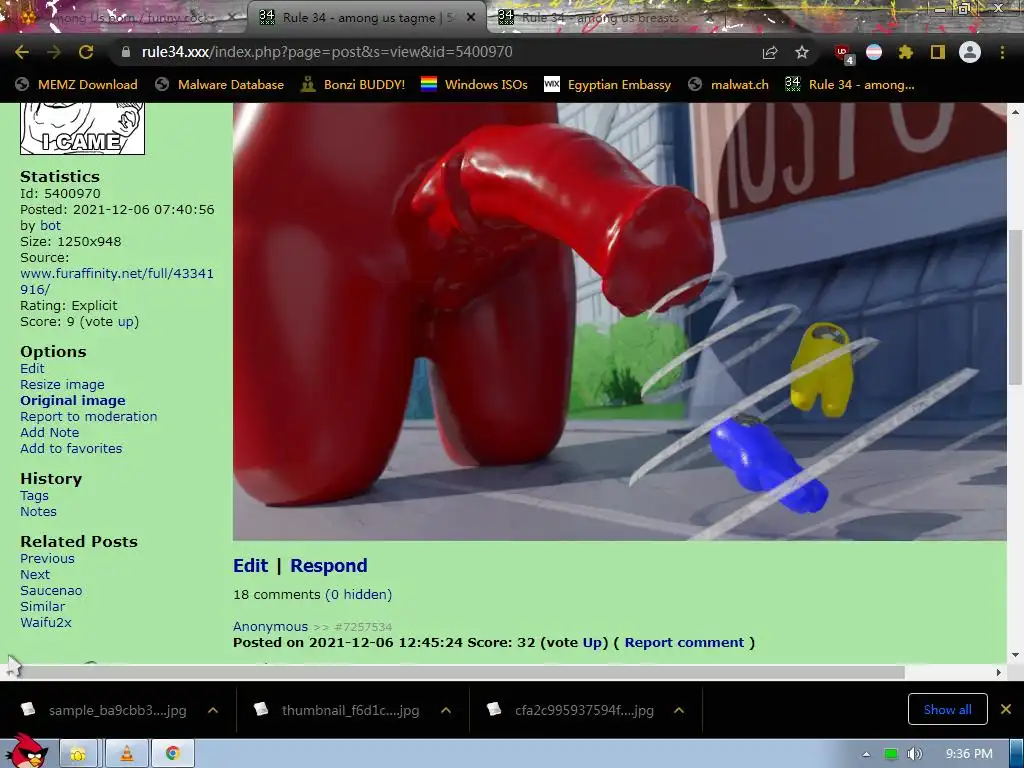The image size is (1024, 768).
Task: Vote up the post score
Action: tap(127, 321)
